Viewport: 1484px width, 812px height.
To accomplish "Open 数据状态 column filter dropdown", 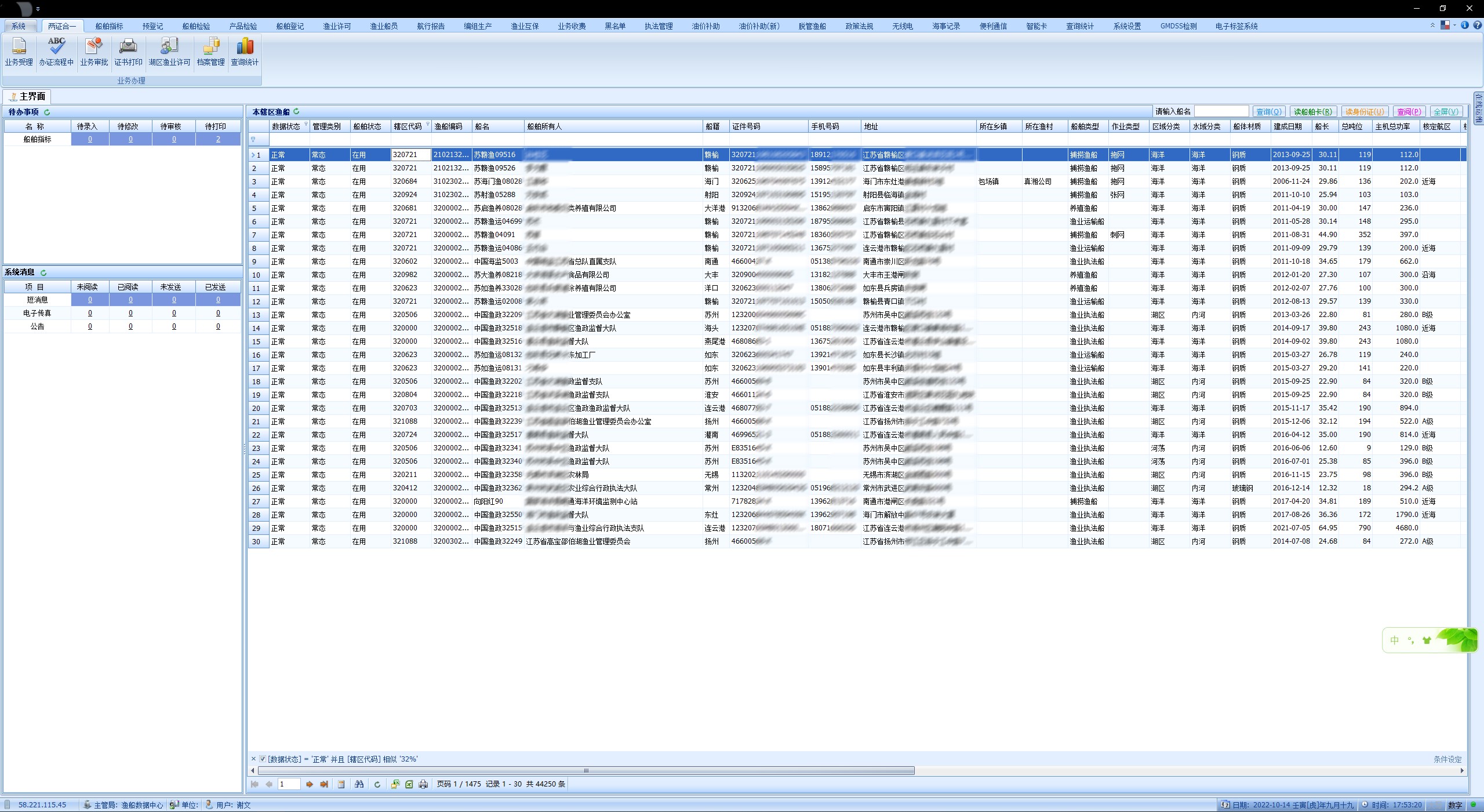I will [x=306, y=125].
